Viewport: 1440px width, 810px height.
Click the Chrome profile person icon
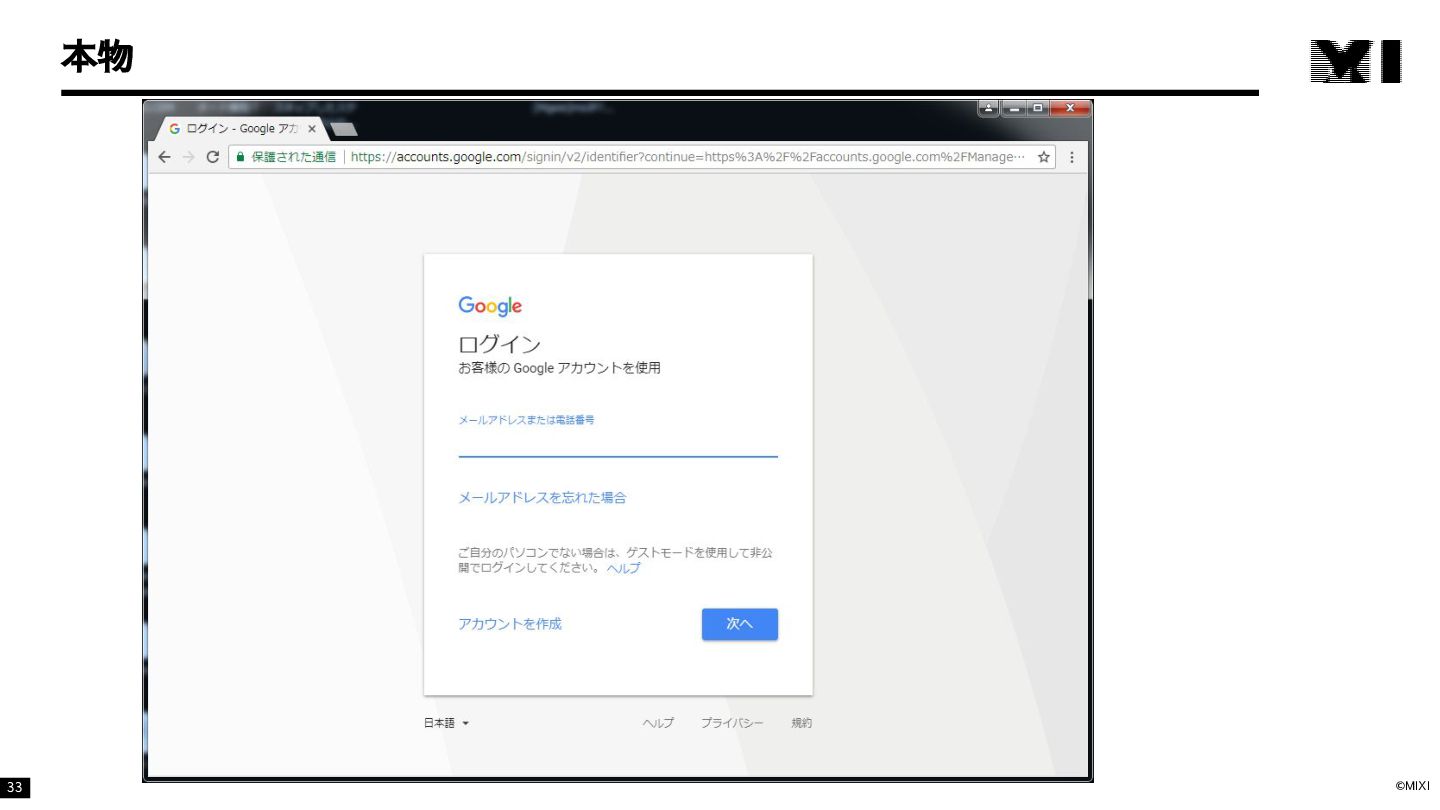[x=989, y=107]
